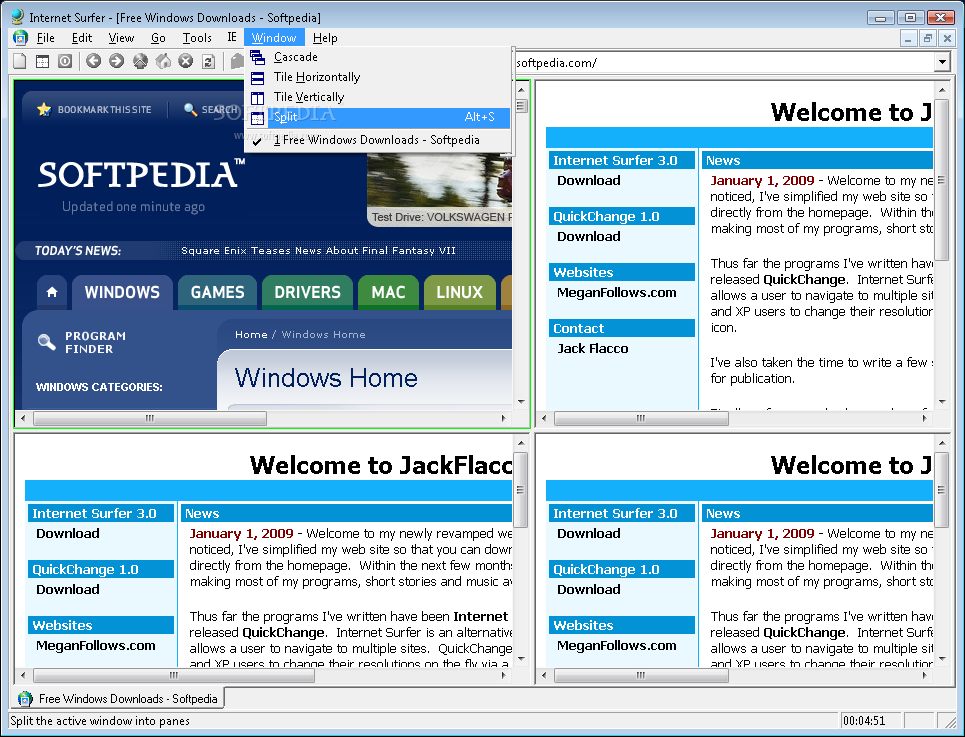
Task: Choose Tile Horizontally menu entry
Action: (x=378, y=77)
